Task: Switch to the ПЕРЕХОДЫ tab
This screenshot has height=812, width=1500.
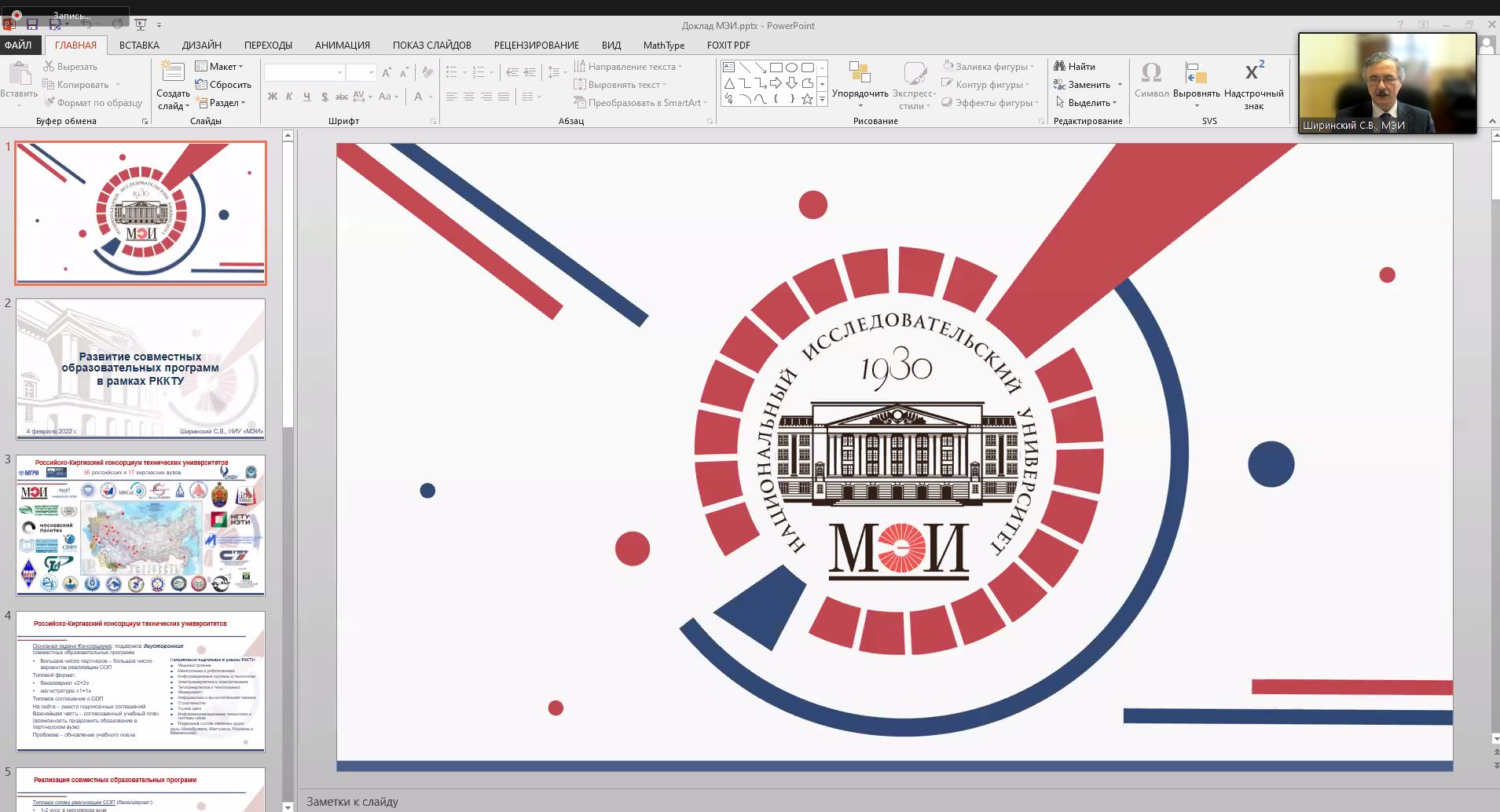Action: click(x=268, y=45)
